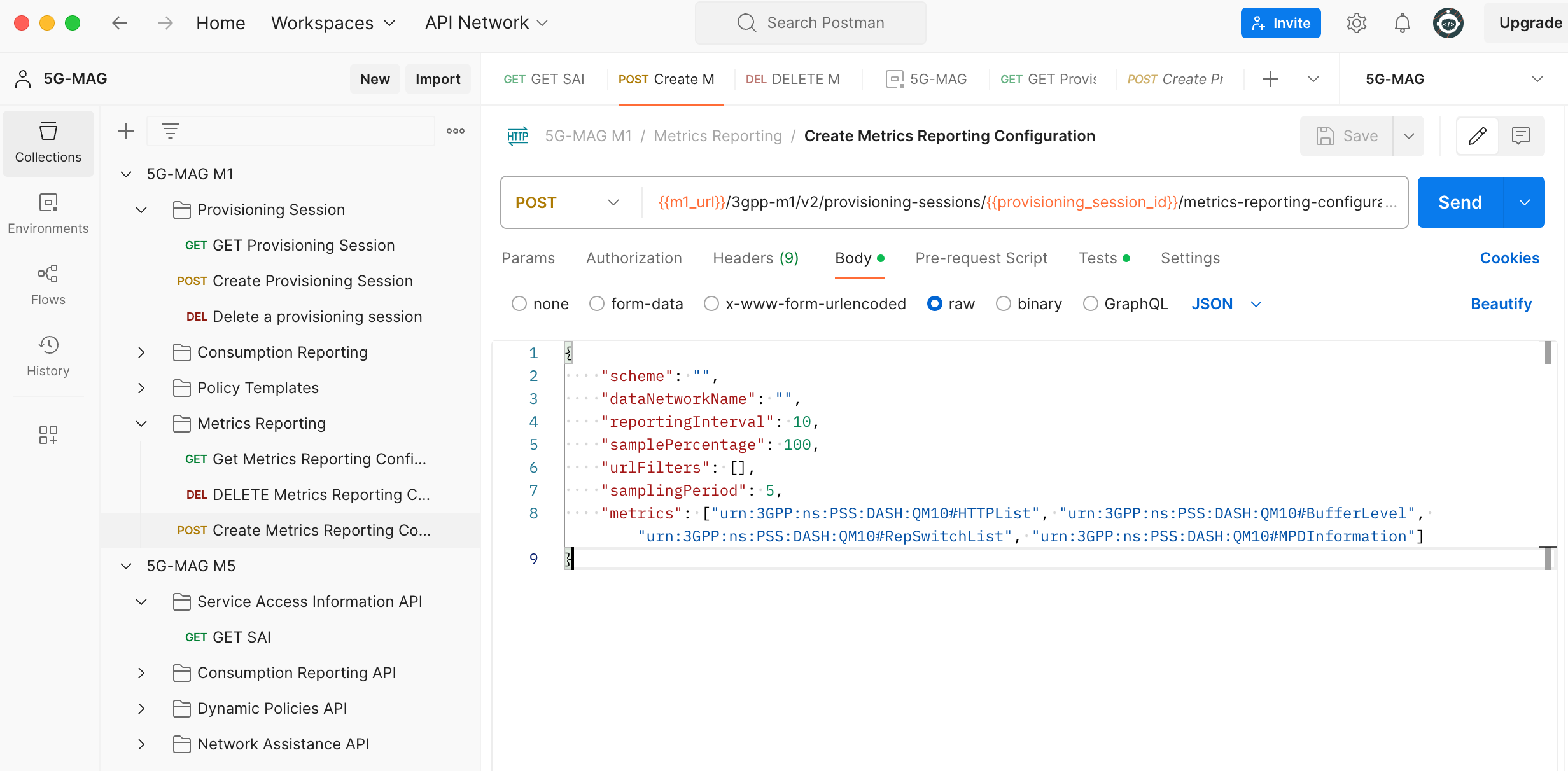Switch body format to GraphQL

click(1089, 303)
